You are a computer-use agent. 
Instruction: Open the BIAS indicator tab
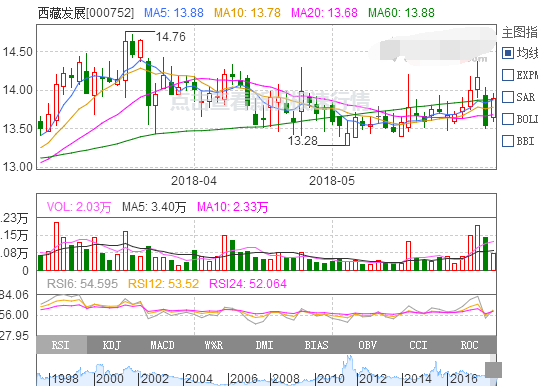(x=316, y=345)
